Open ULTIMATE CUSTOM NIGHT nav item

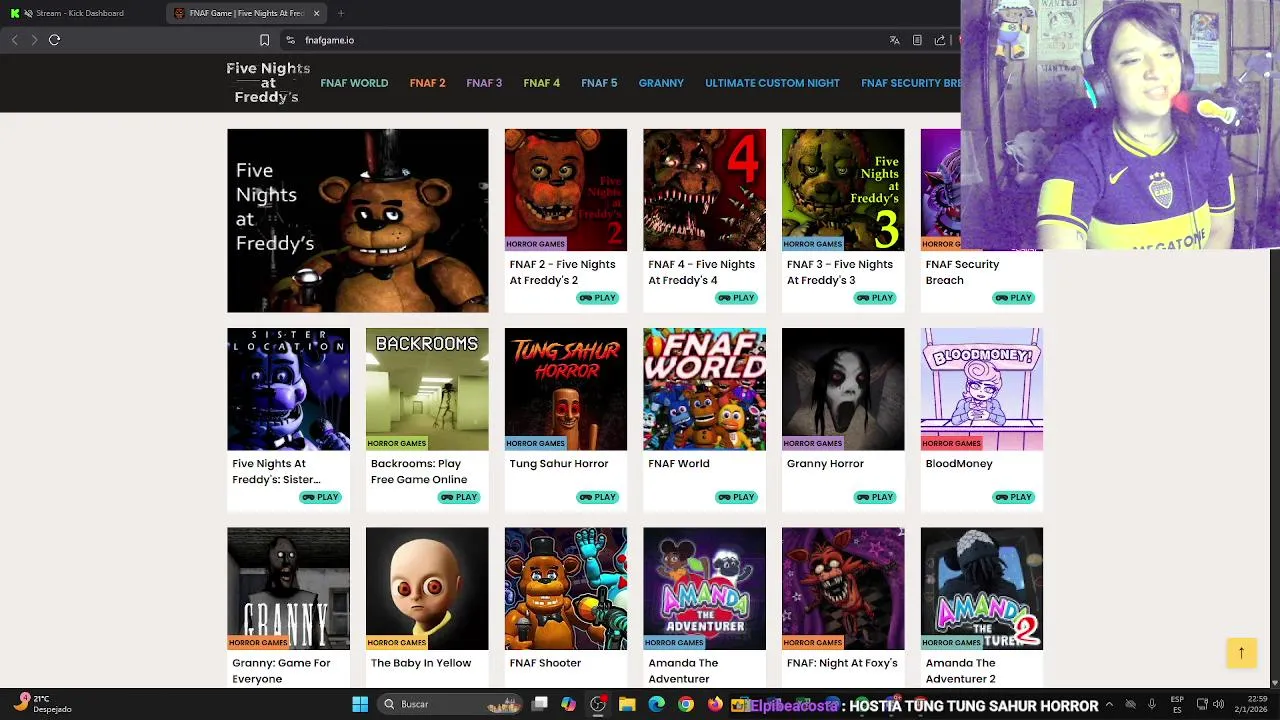click(x=772, y=83)
